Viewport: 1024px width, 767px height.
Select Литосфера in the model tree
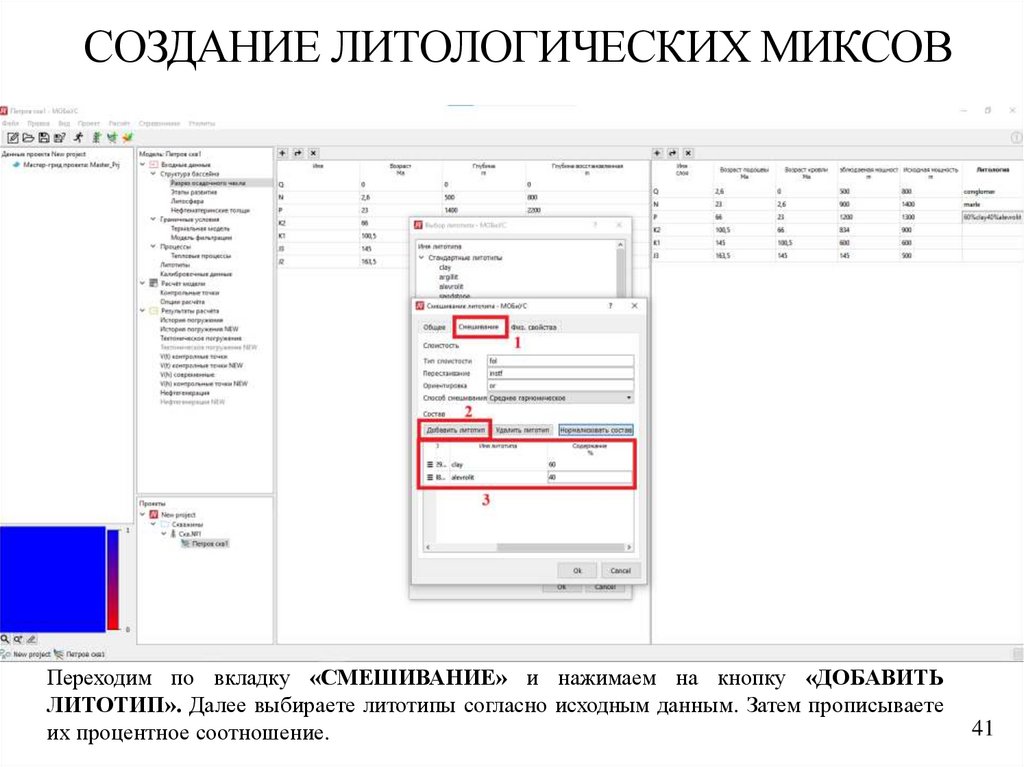click(187, 201)
